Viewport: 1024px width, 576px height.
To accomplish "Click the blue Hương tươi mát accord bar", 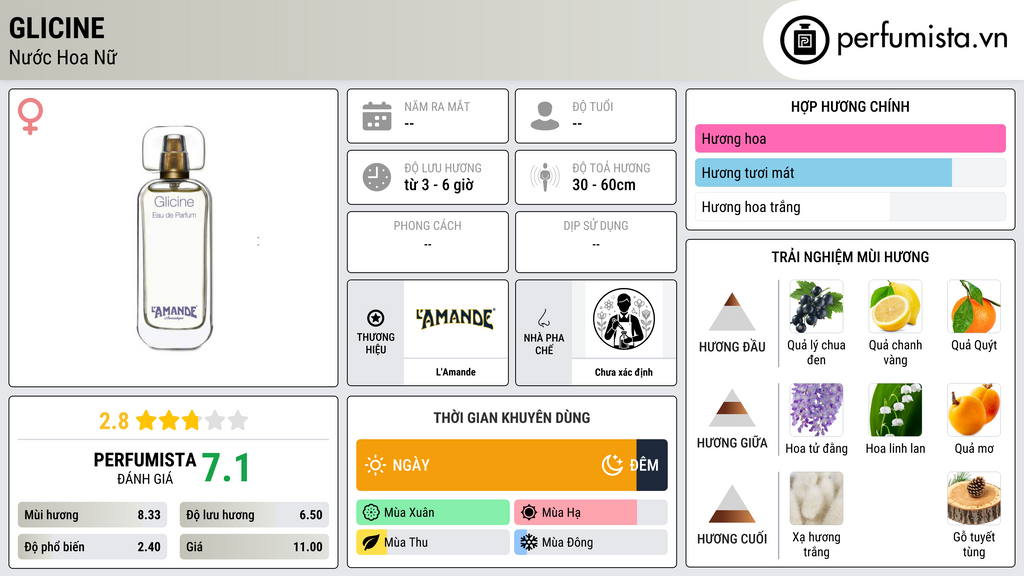I will (x=824, y=173).
